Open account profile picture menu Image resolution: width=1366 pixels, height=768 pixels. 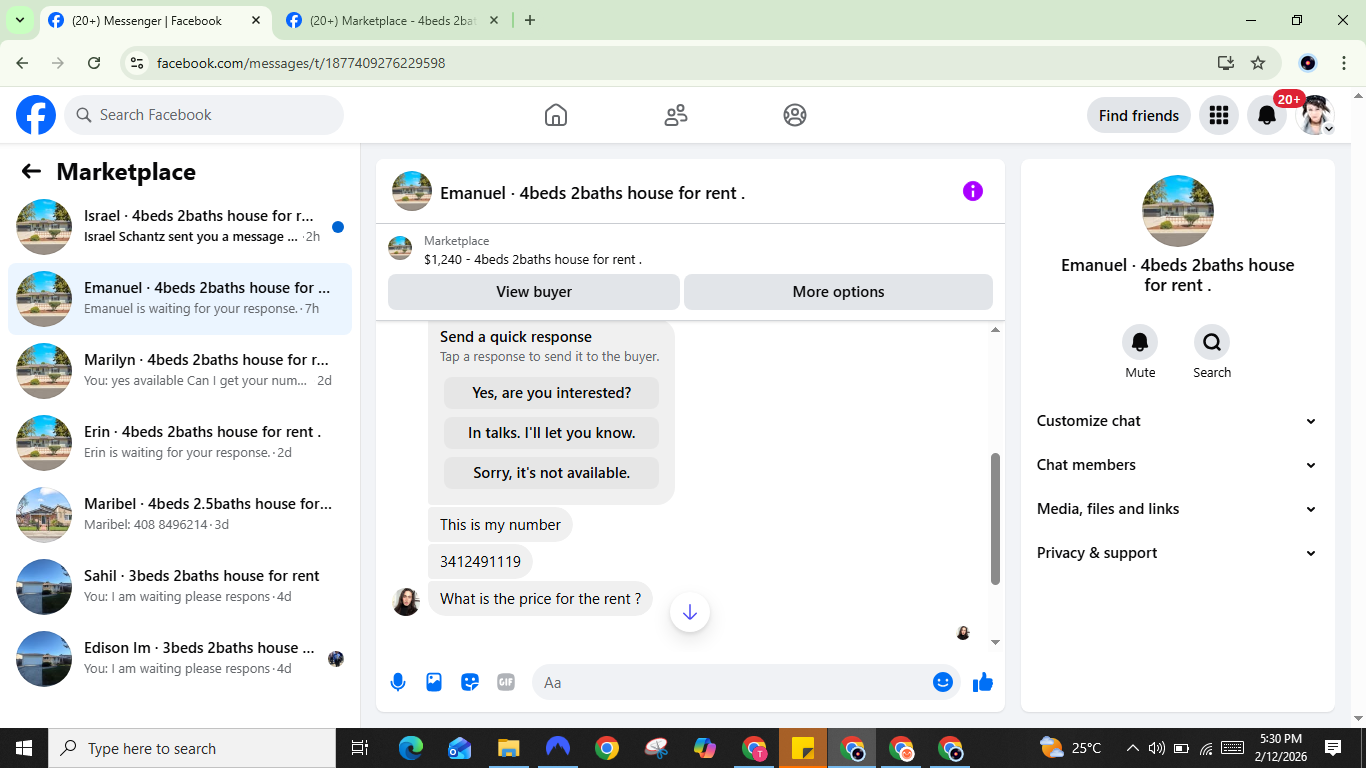pos(1315,115)
